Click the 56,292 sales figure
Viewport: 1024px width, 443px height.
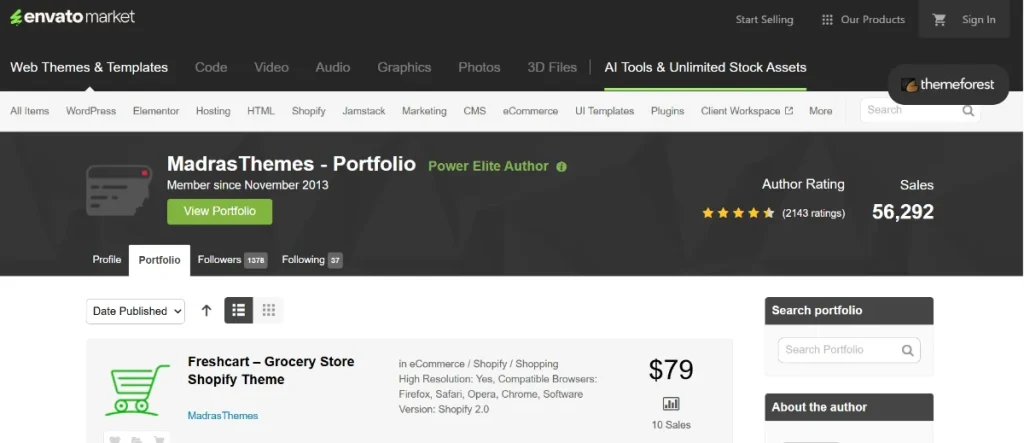pos(903,212)
